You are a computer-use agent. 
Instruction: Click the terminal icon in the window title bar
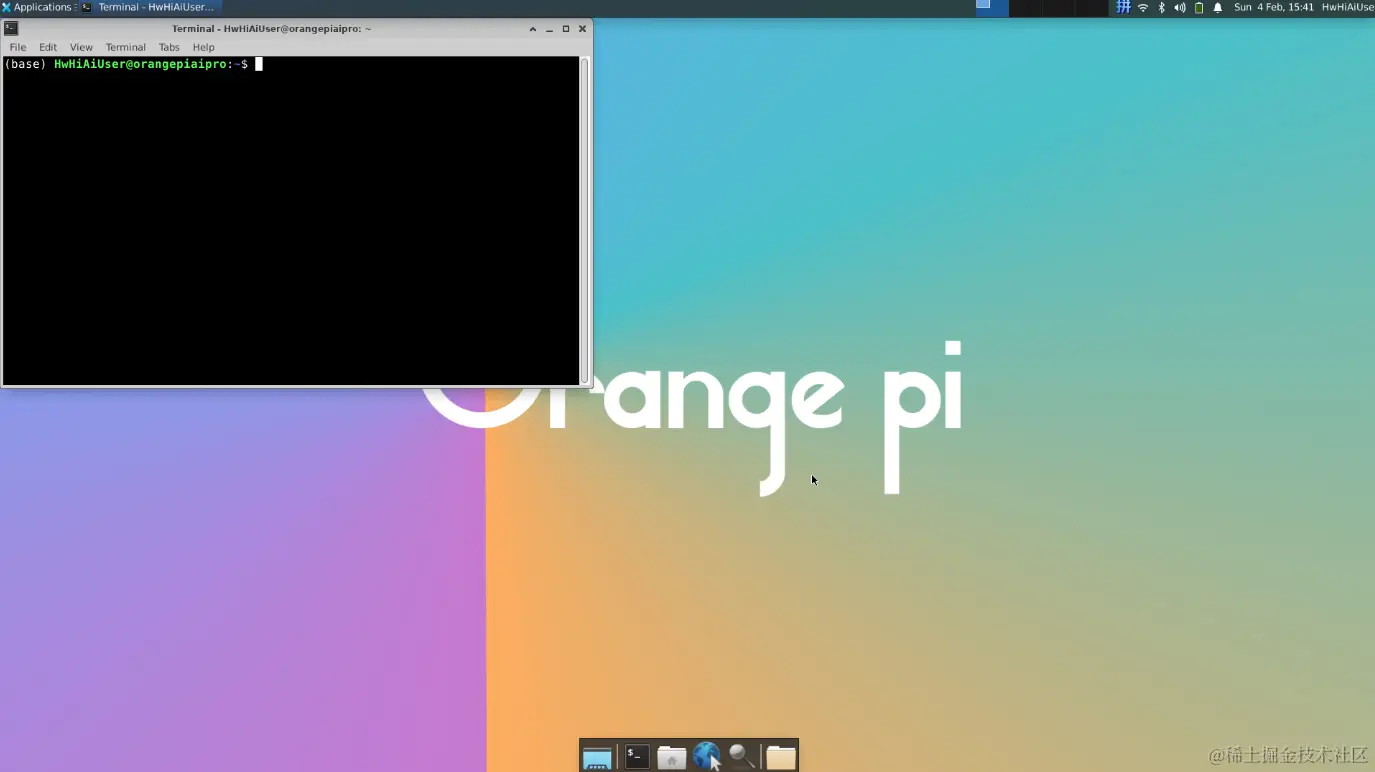coord(11,28)
